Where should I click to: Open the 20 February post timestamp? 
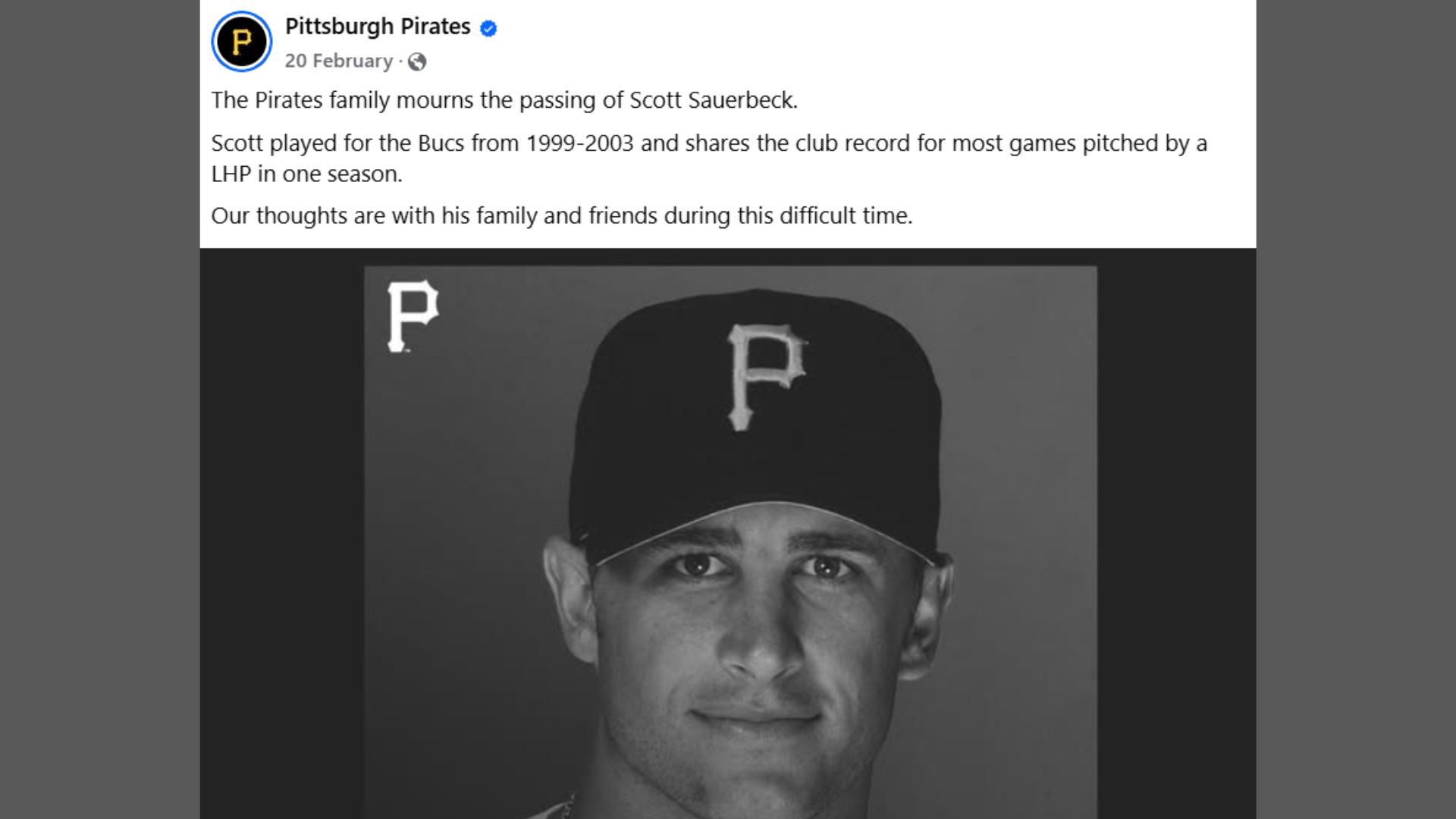(338, 61)
